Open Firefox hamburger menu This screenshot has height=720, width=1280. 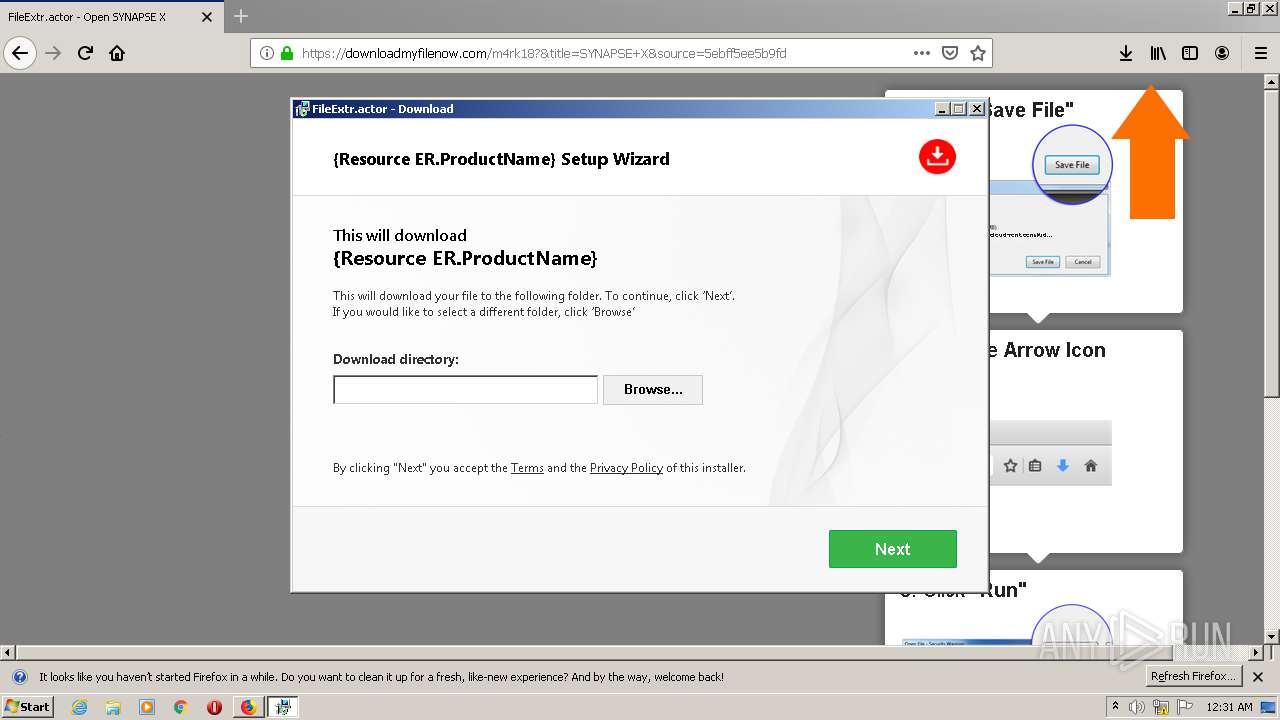pyautogui.click(x=1260, y=53)
